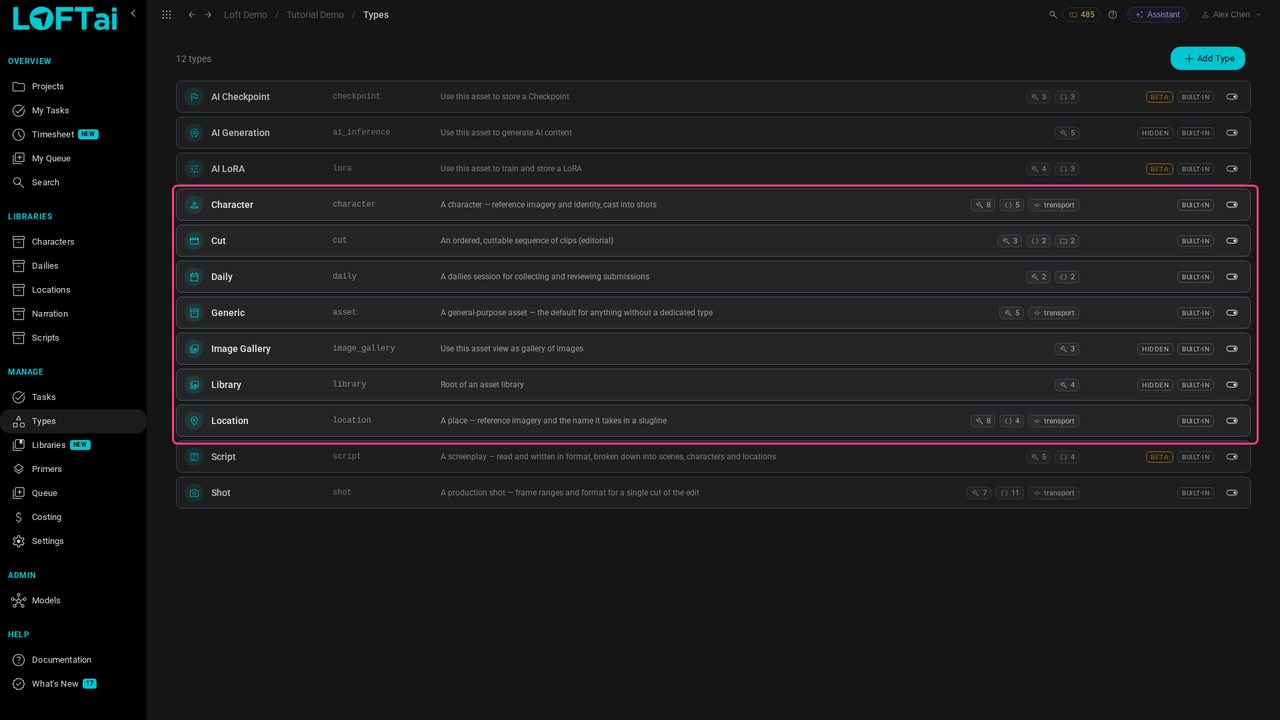The image size is (1280, 720).
Task: Toggle the Script type switch
Action: 1232,457
